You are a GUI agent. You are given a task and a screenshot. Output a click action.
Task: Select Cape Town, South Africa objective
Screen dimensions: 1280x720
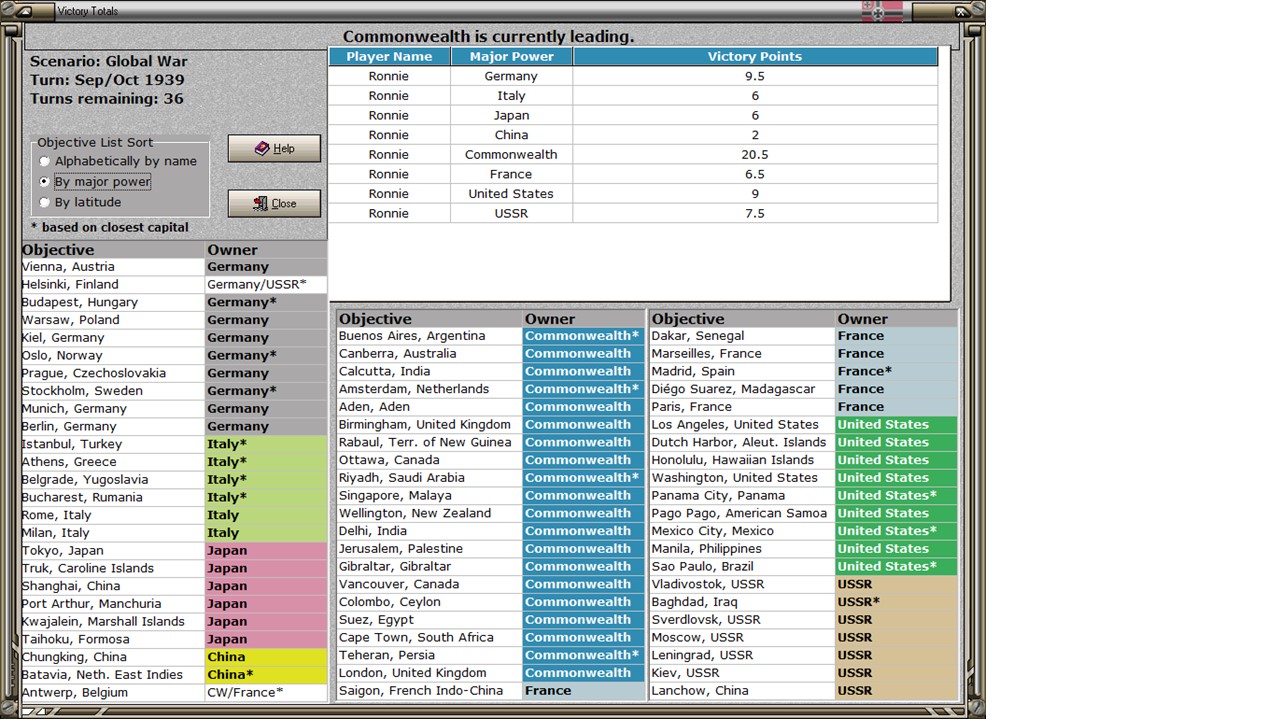[429, 638]
